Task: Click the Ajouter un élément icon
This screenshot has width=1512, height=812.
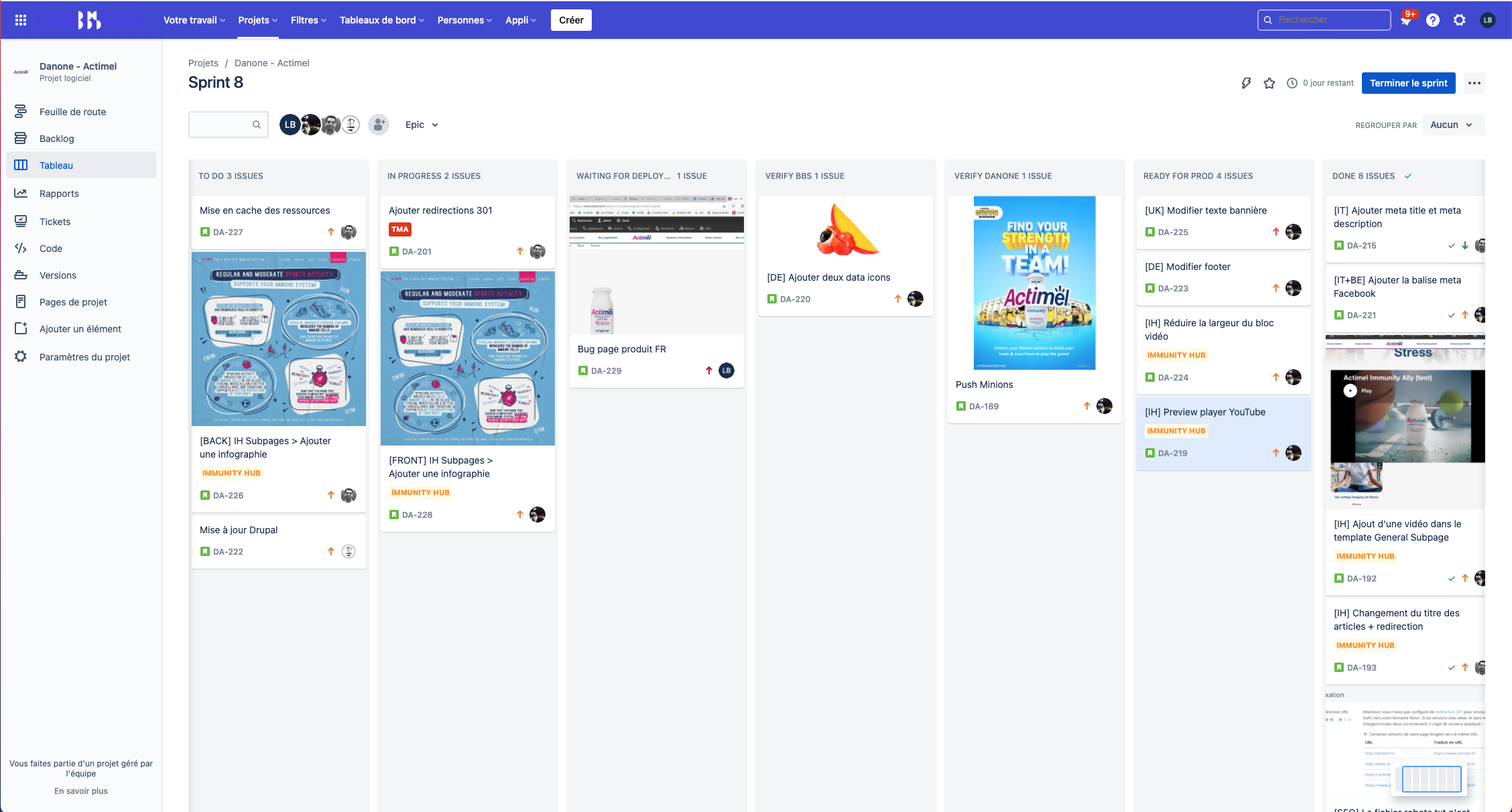Action: pyautogui.click(x=21, y=329)
